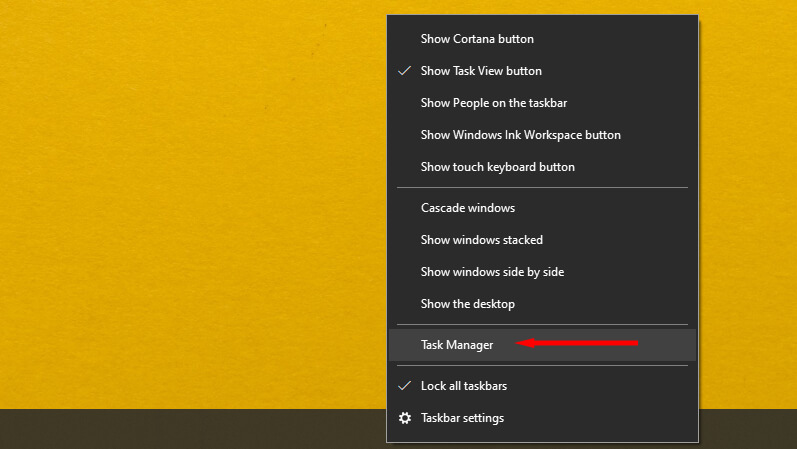This screenshot has height=449, width=797.
Task: Click checkmark beside Lock all taskbars
Action: click(405, 385)
